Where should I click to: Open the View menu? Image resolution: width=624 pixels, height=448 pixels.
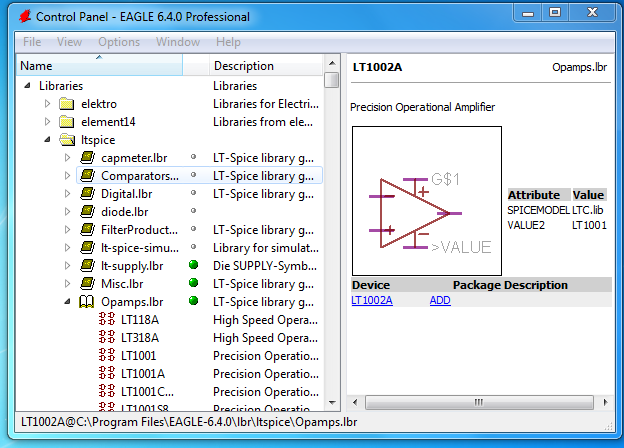tap(69, 42)
